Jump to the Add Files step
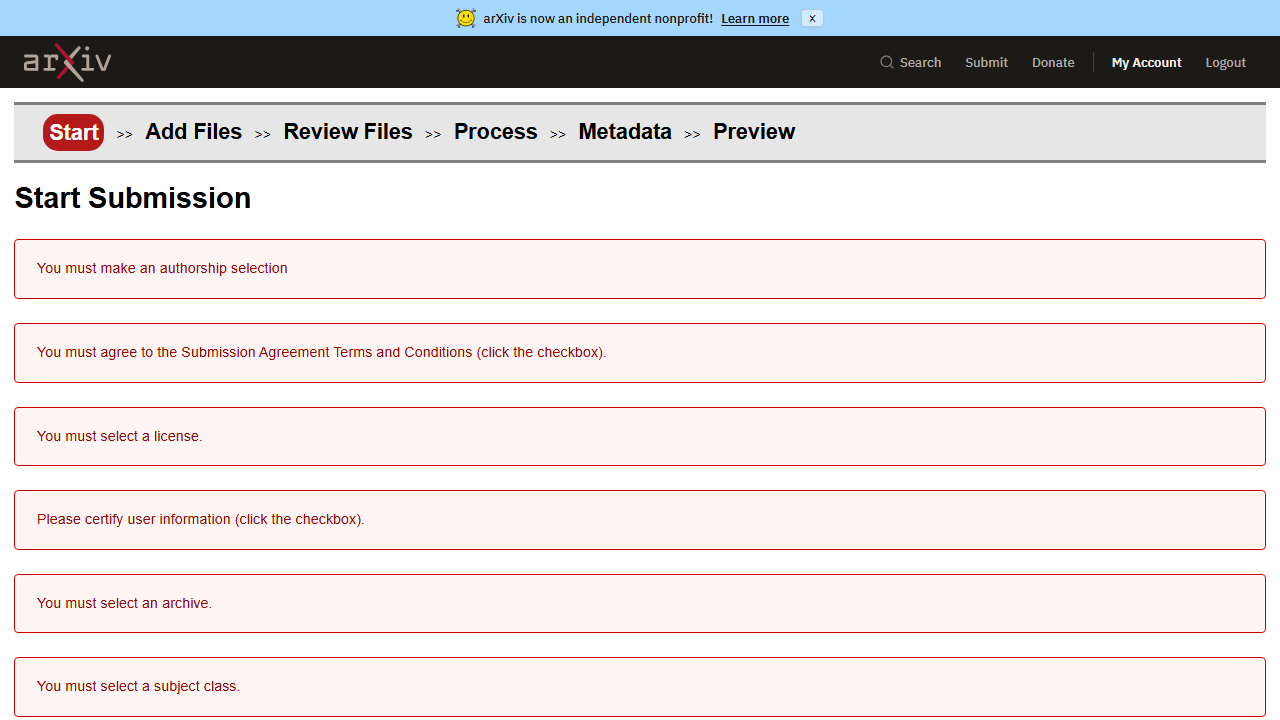The height and width of the screenshot is (720, 1280). tap(193, 132)
